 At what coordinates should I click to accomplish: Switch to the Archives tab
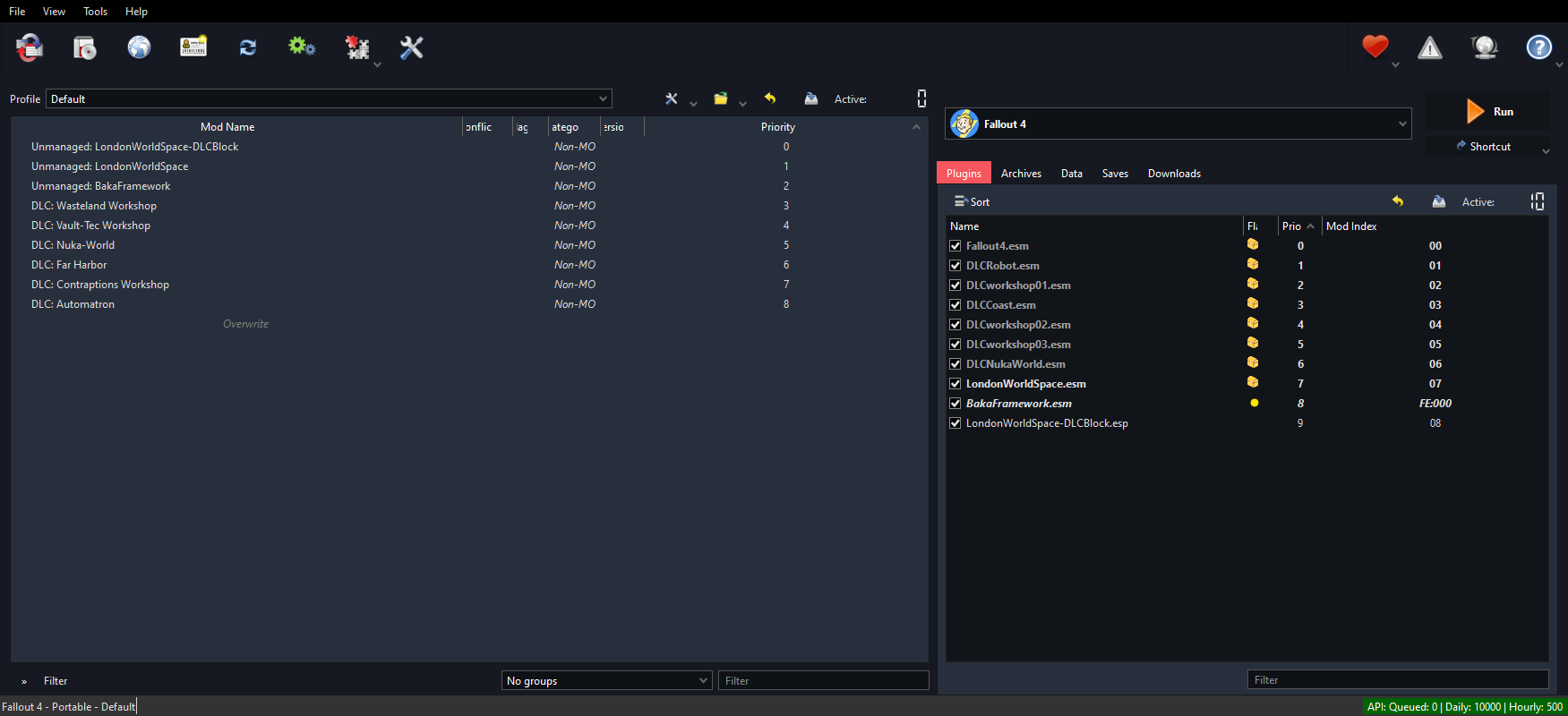[1021, 174]
